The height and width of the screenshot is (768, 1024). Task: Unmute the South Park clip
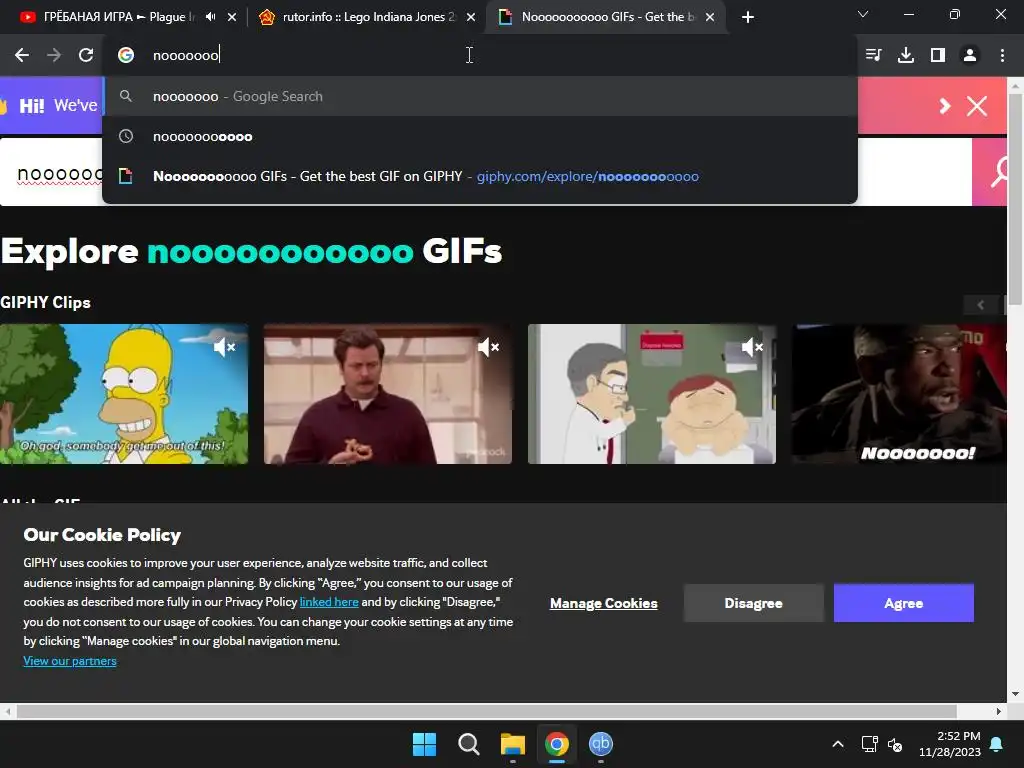[x=752, y=347]
